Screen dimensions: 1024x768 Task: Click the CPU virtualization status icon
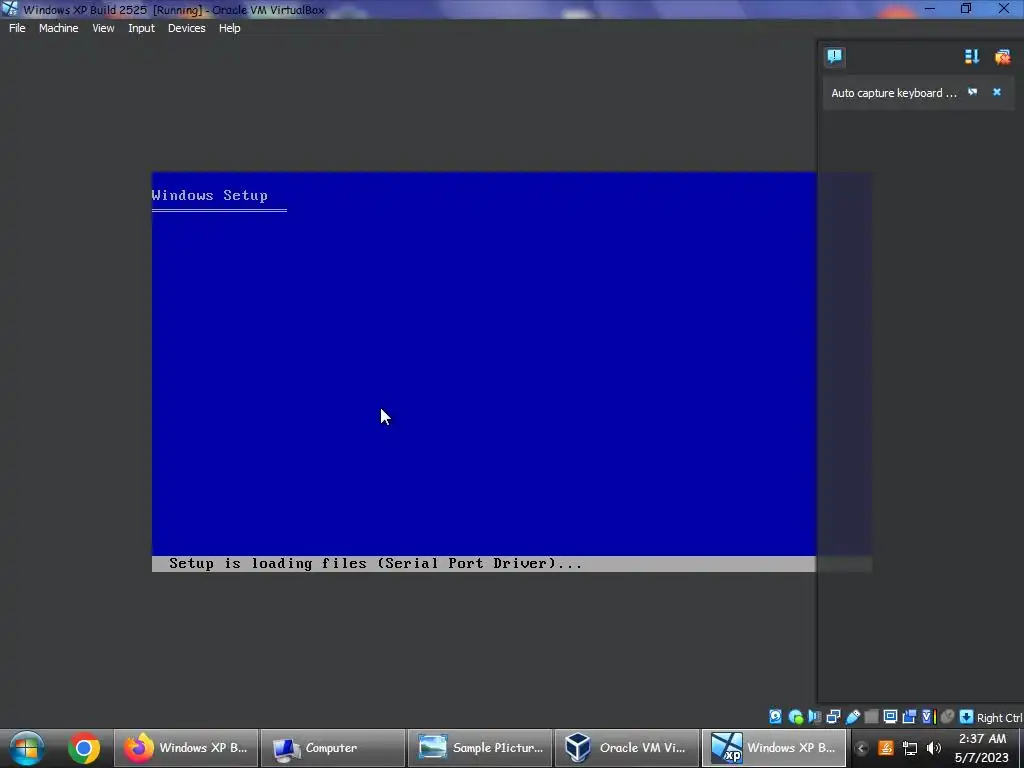(928, 716)
